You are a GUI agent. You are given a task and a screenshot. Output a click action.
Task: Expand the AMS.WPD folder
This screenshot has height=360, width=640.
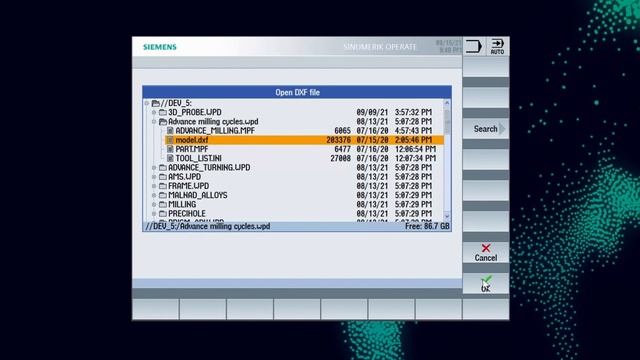point(154,177)
